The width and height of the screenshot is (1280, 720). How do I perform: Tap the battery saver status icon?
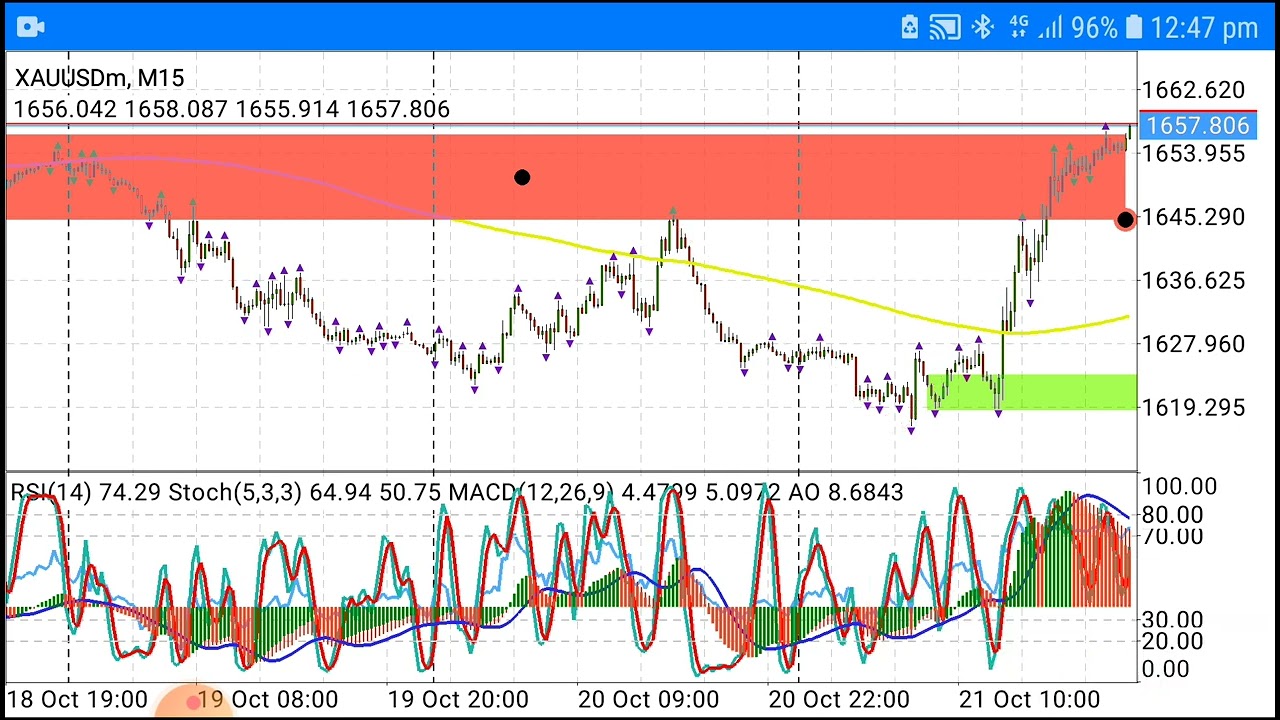pos(909,27)
